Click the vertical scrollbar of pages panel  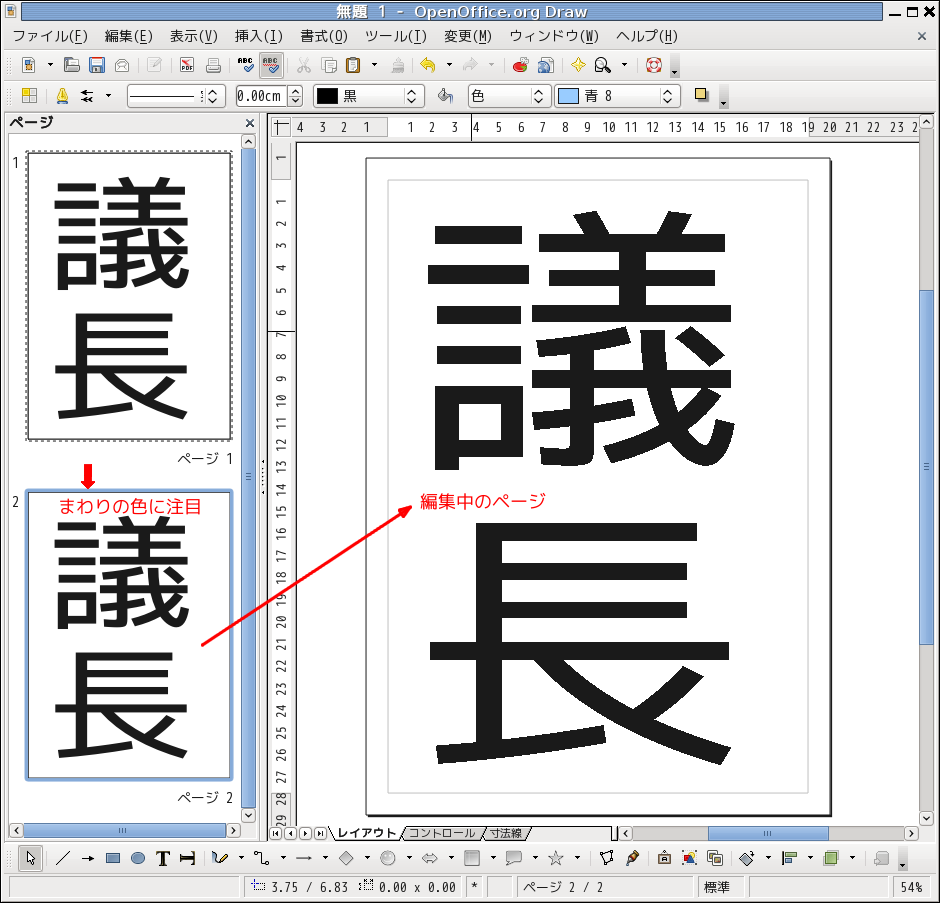pyautogui.click(x=248, y=478)
